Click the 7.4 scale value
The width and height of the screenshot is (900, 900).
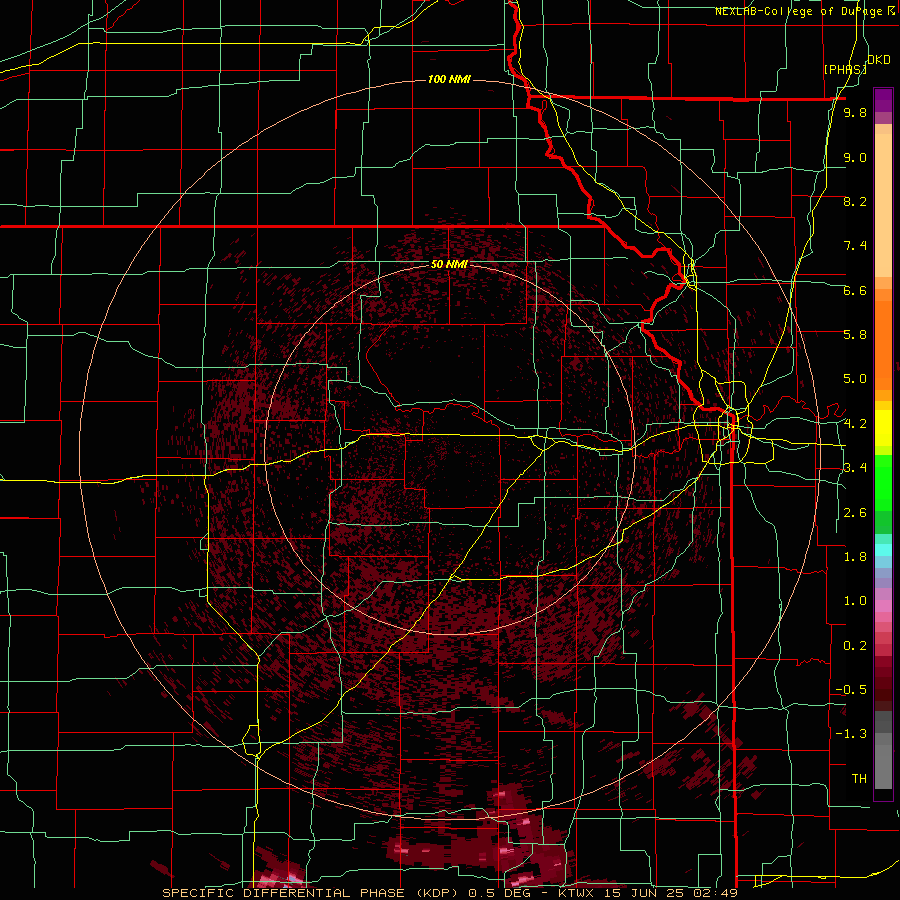pos(855,246)
